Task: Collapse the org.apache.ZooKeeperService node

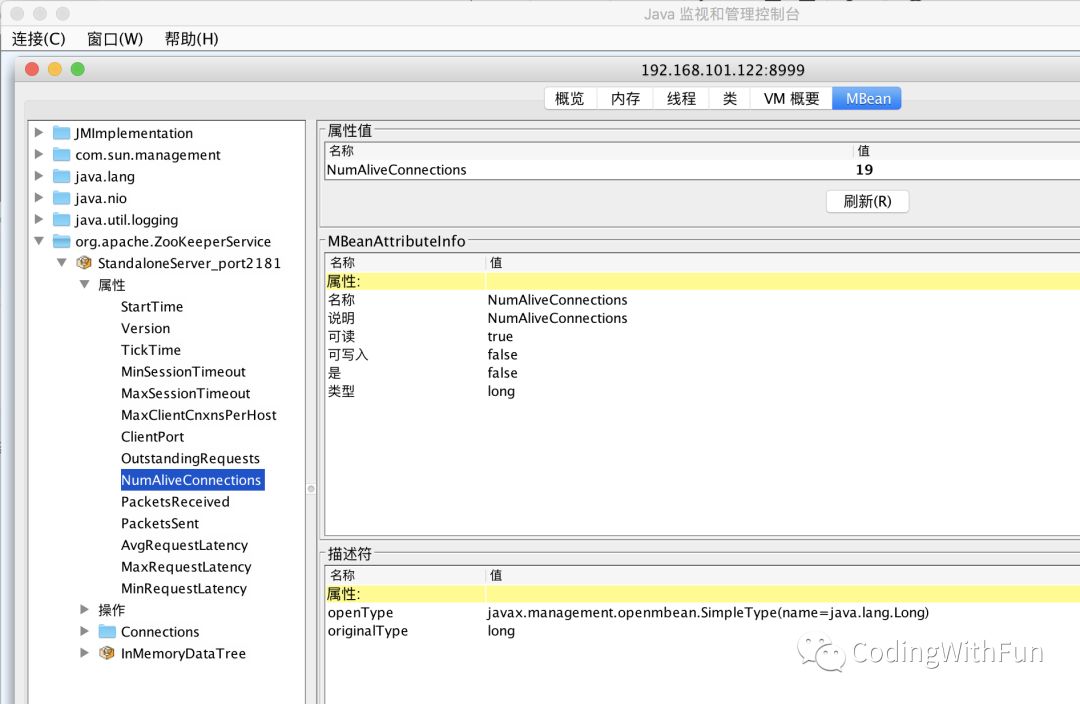Action: coord(39,241)
